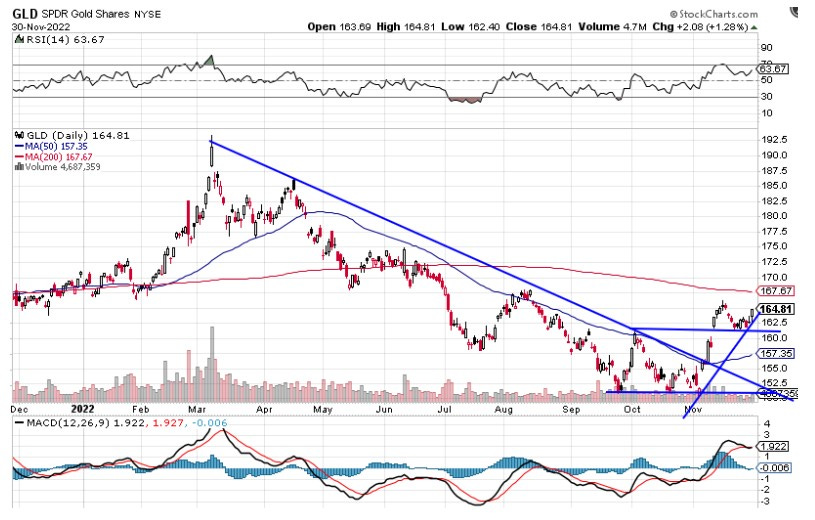This screenshot has width=815, height=520.
Task: Click the Oct label on time axis
Action: pos(632,409)
